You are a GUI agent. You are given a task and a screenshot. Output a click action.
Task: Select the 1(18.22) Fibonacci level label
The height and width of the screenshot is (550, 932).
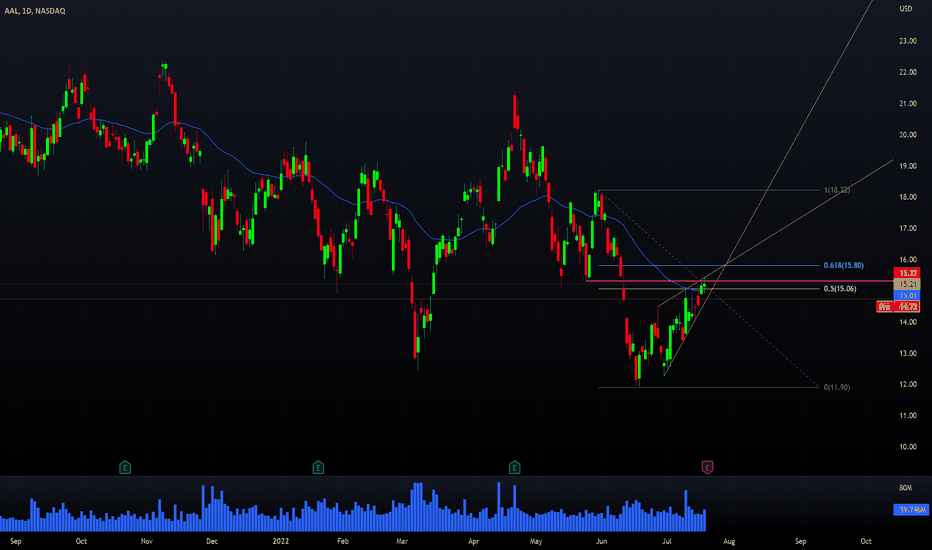click(x=837, y=190)
